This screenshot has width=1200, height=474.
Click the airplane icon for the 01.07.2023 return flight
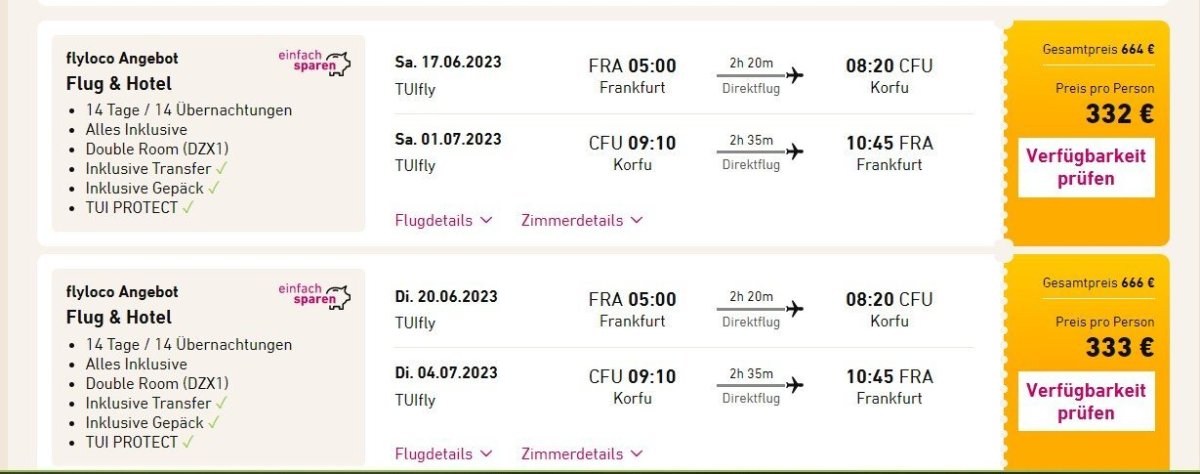tap(795, 152)
